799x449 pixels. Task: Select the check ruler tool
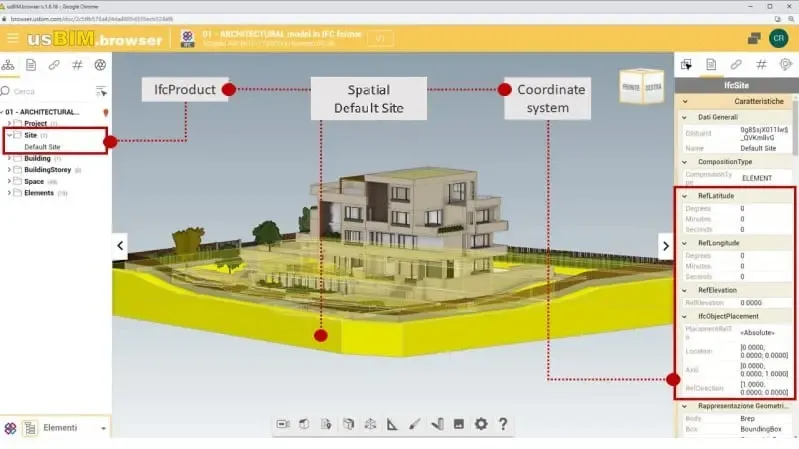click(437, 424)
